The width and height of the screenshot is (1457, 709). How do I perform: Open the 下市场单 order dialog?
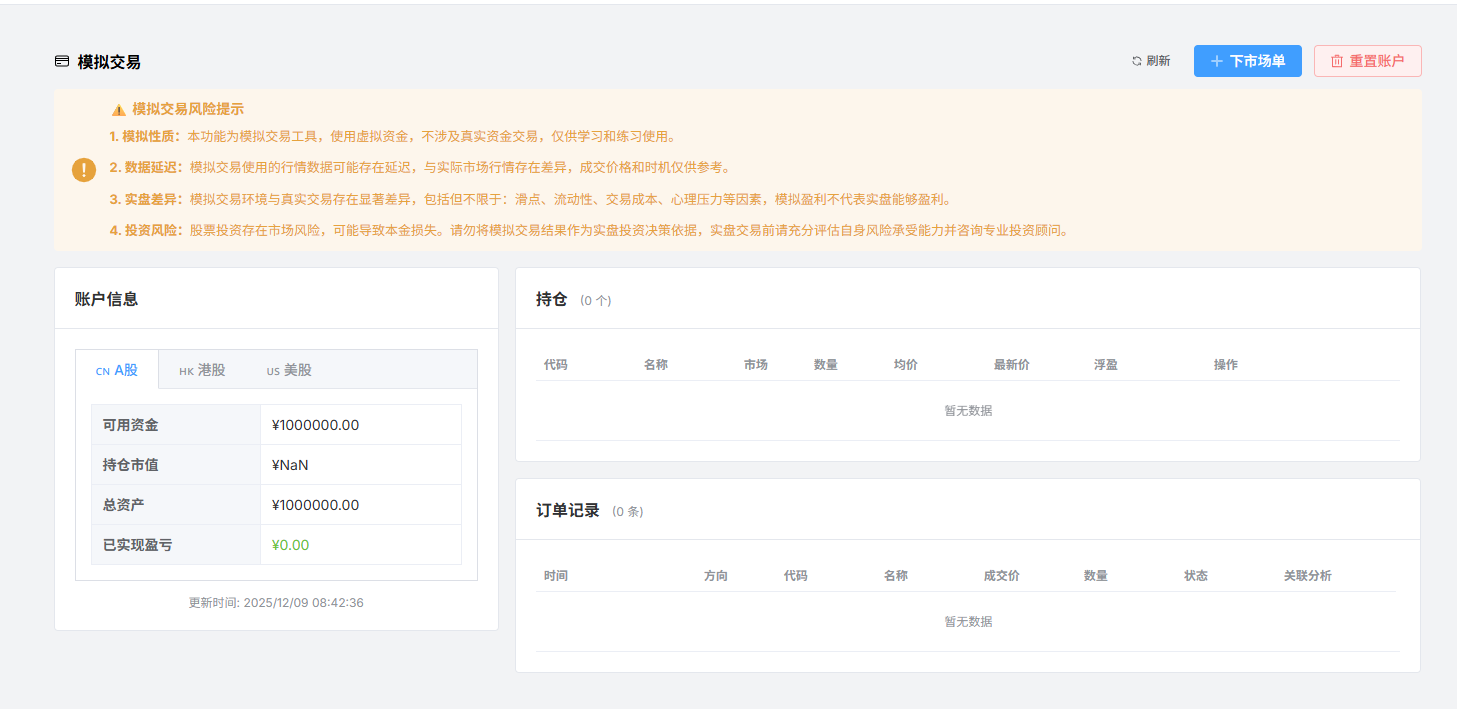[1248, 60]
